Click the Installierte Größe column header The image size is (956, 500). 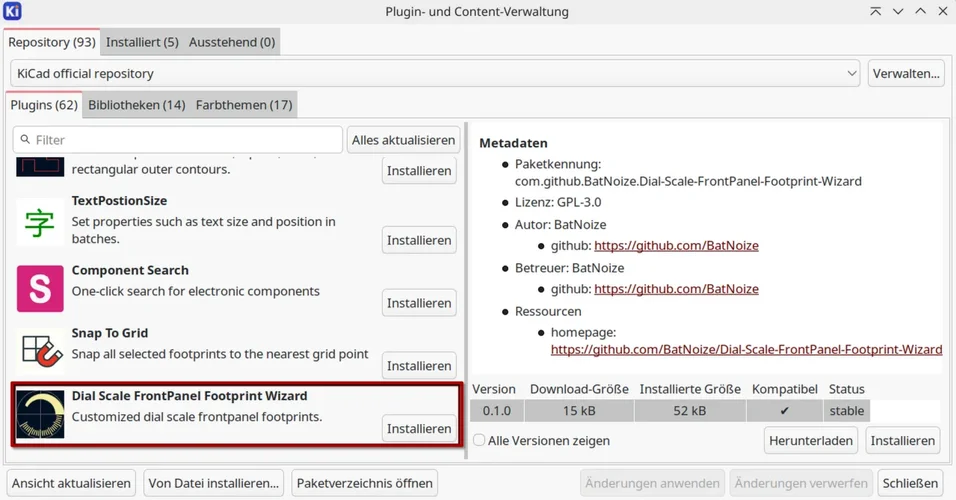(690, 389)
